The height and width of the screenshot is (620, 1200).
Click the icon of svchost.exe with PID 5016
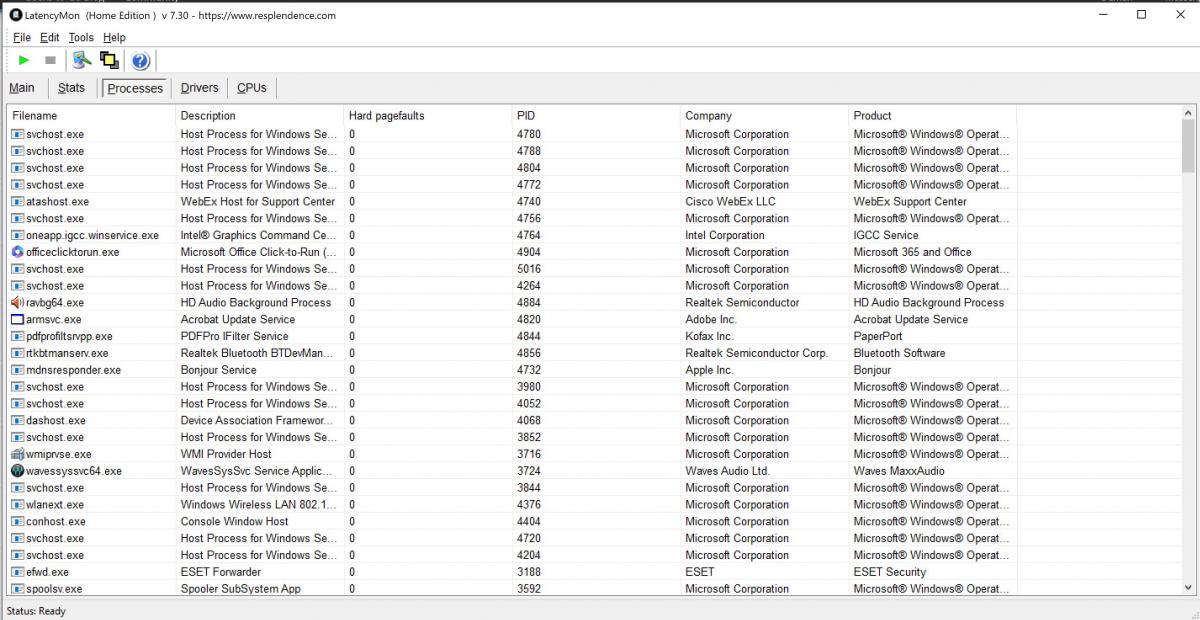[x=17, y=269]
